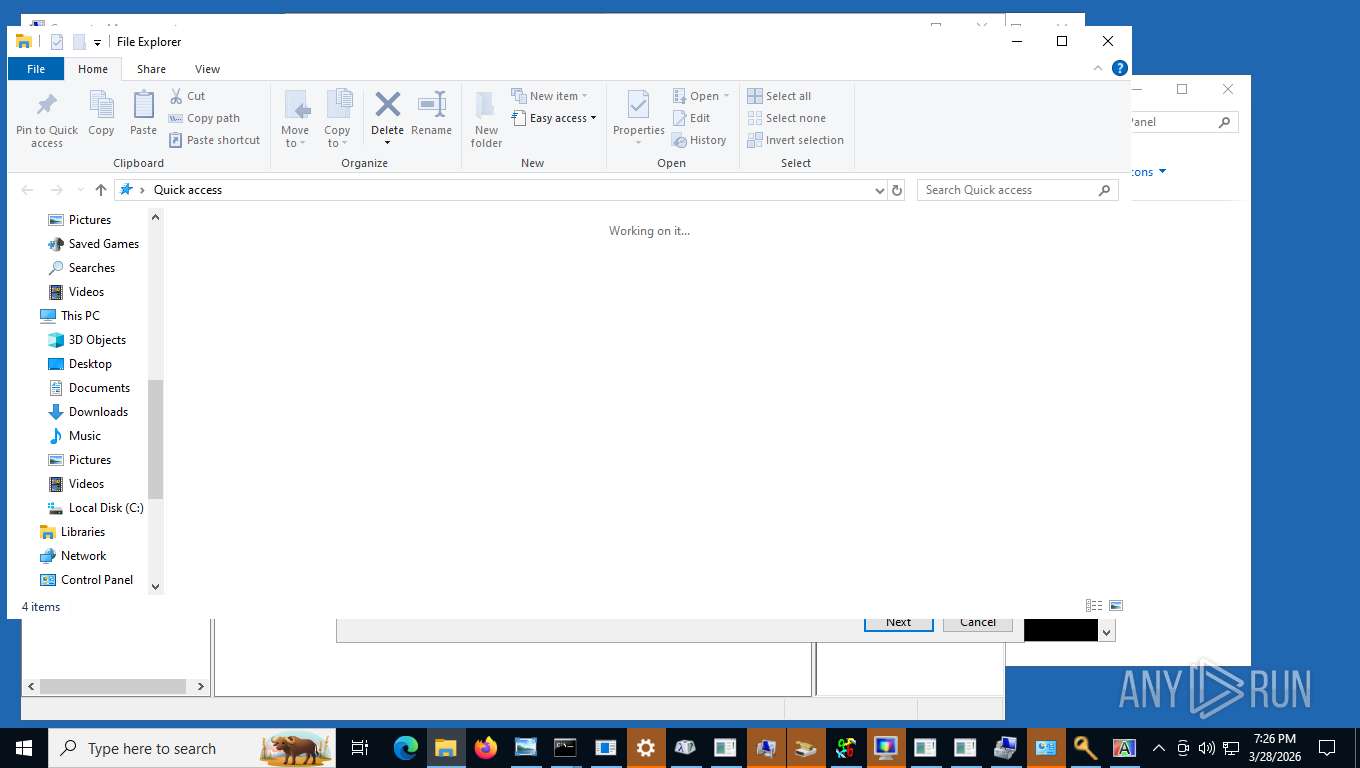
Task: Click the Task View taskbar button
Action: point(360,748)
